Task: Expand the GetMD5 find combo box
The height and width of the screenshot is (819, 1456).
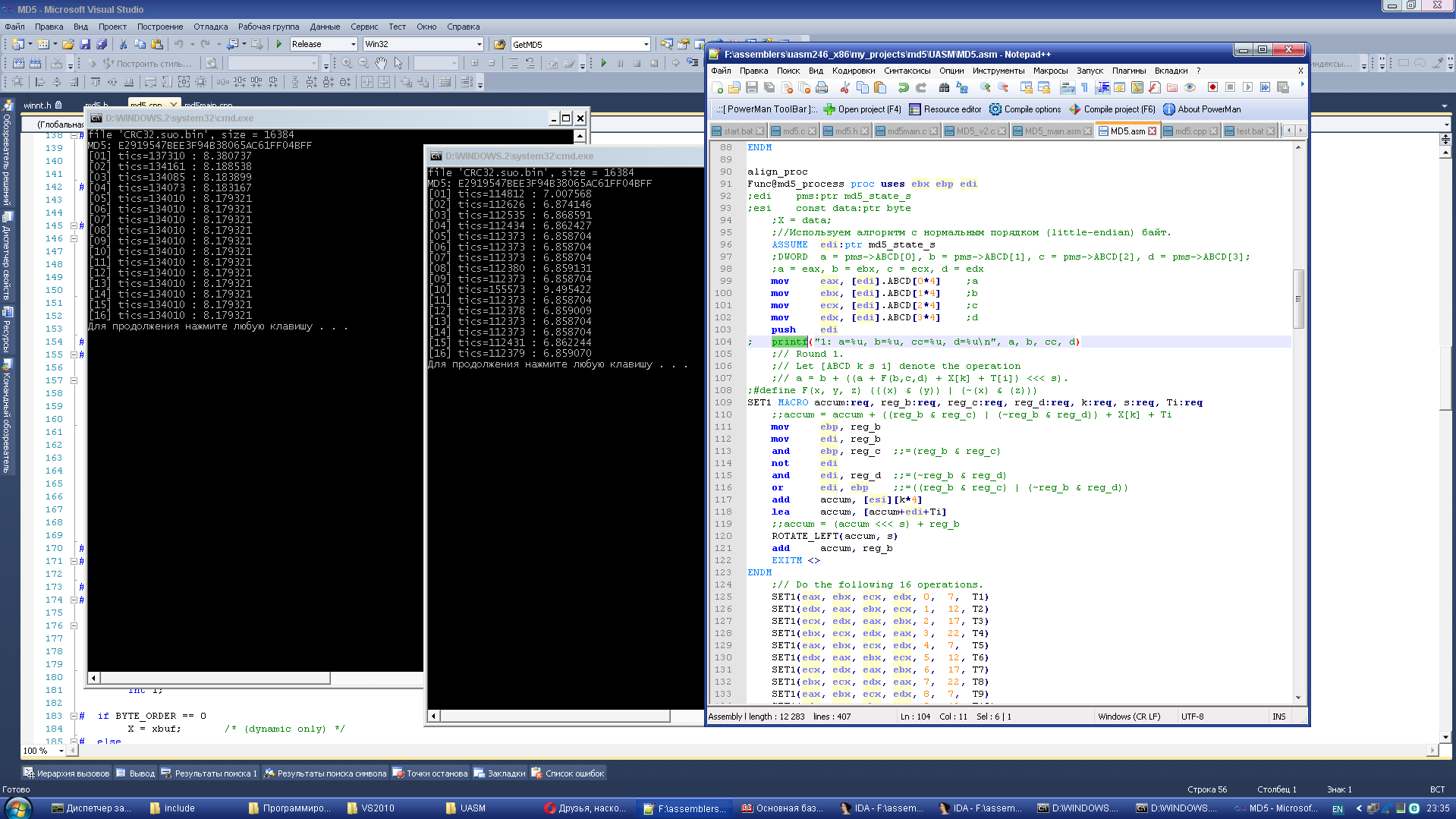Action: [646, 45]
